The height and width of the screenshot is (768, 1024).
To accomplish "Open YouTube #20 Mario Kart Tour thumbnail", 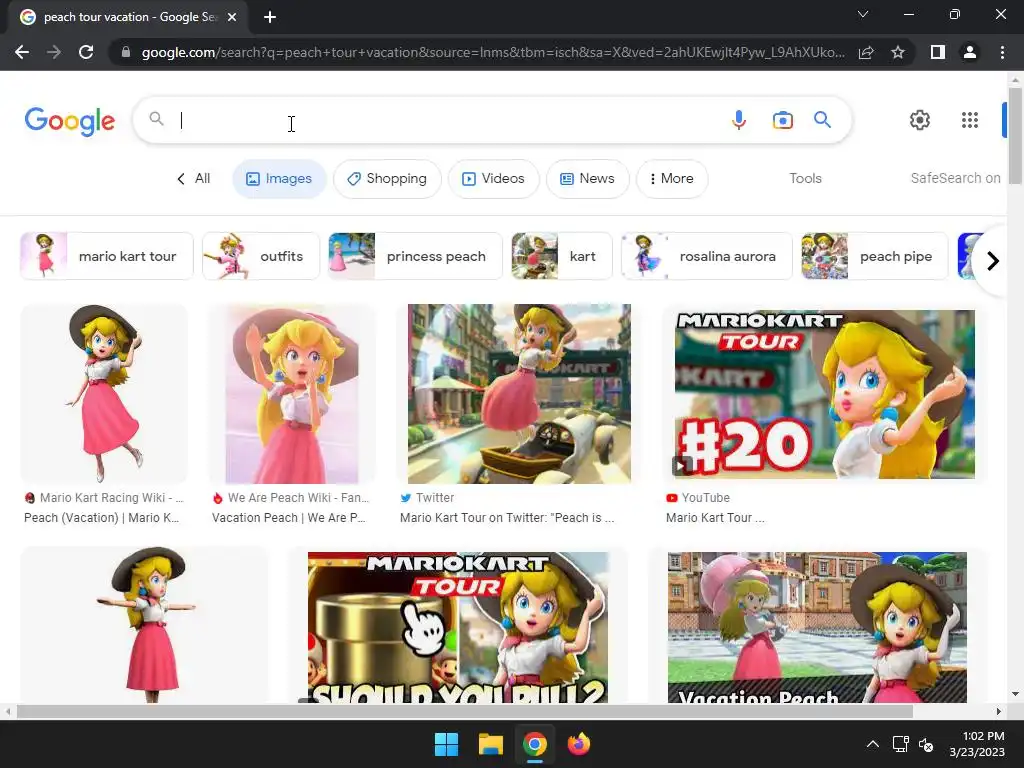I will pyautogui.click(x=825, y=394).
